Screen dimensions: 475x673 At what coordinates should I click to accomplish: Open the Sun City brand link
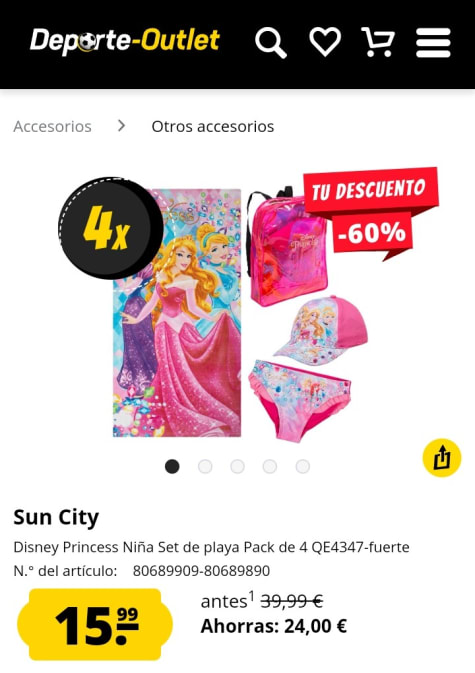(56, 517)
